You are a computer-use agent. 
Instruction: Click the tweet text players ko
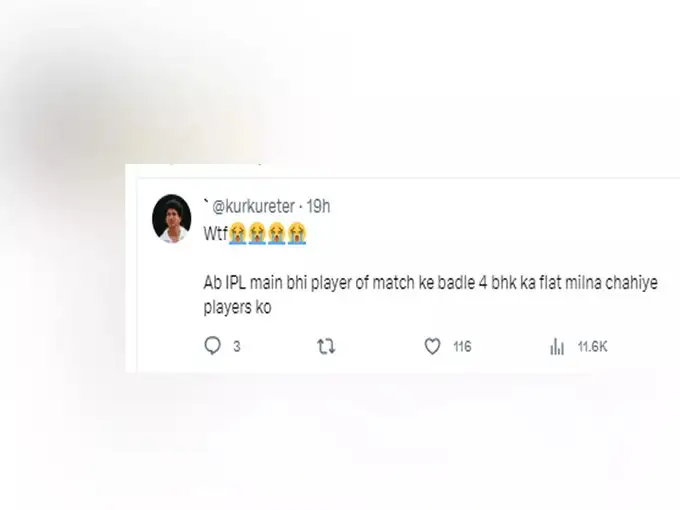tap(238, 307)
